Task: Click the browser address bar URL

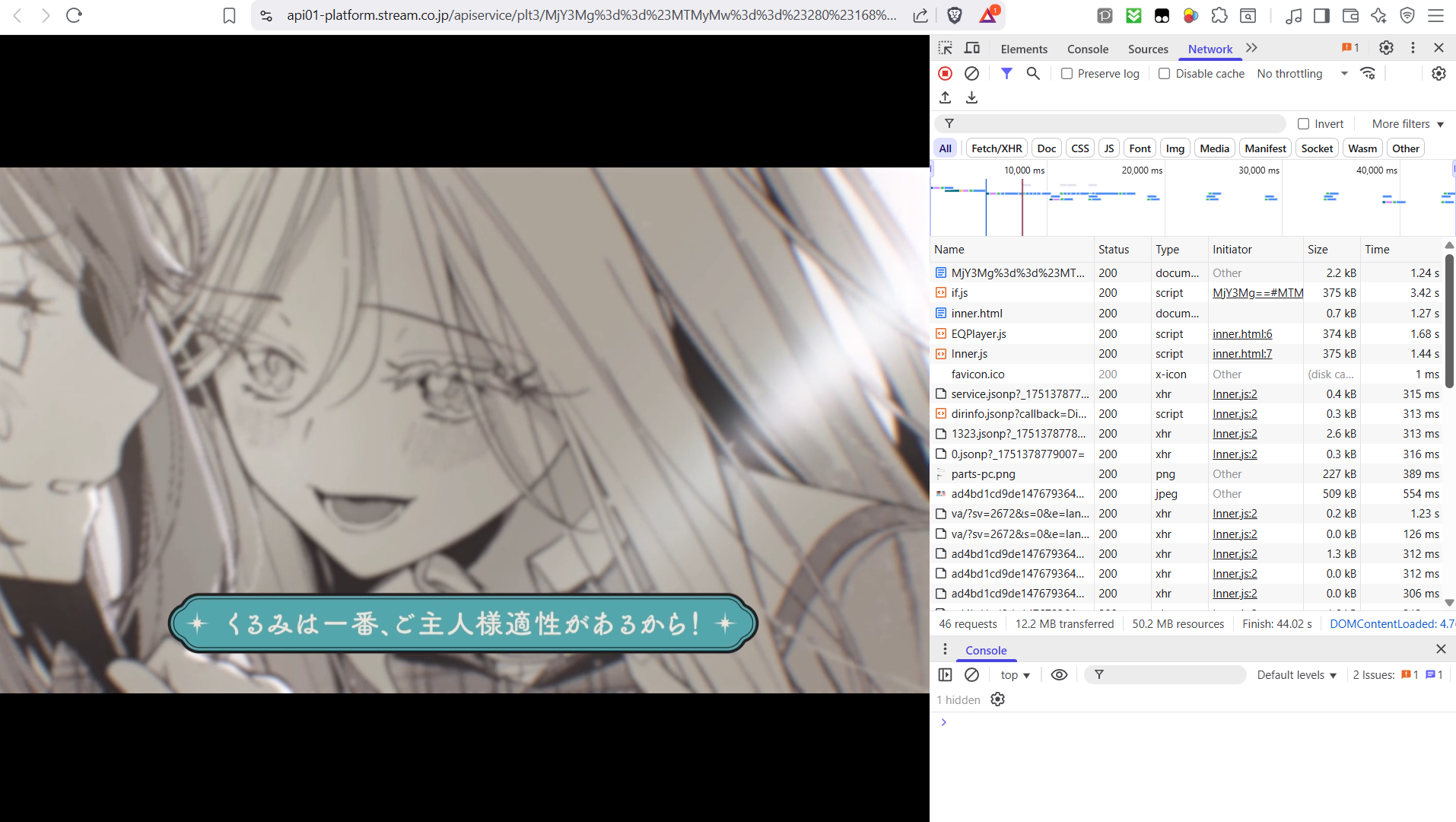Action: [591, 15]
